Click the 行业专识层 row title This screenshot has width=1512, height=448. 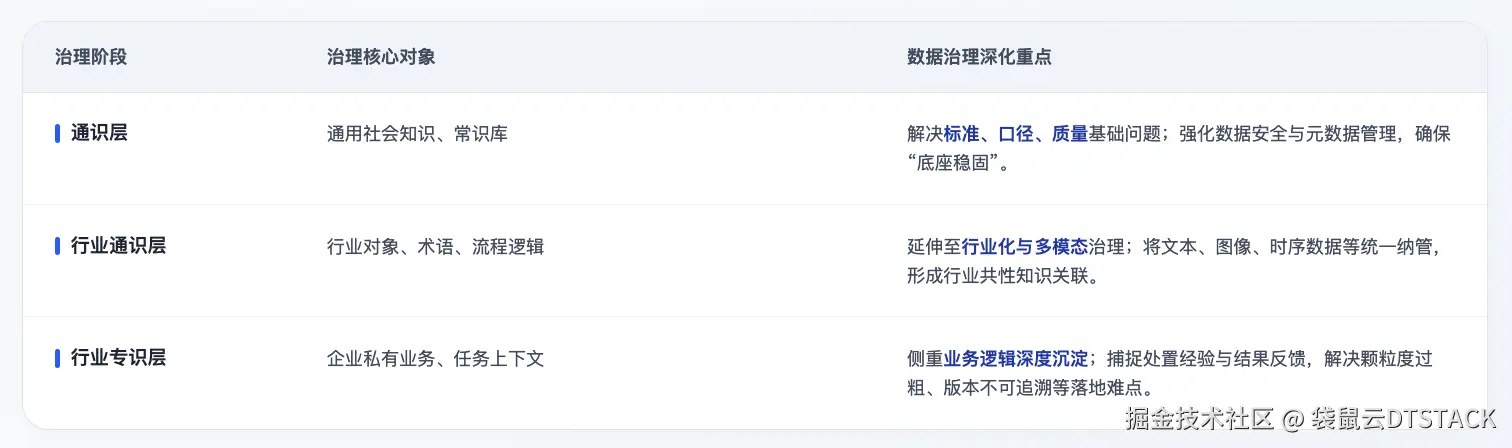118,358
